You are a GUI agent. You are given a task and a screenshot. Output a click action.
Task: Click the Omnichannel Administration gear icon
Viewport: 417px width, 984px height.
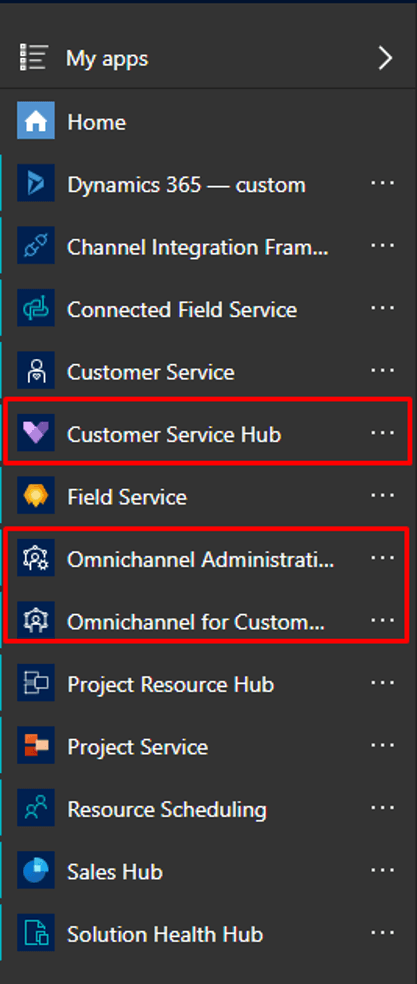[36, 558]
